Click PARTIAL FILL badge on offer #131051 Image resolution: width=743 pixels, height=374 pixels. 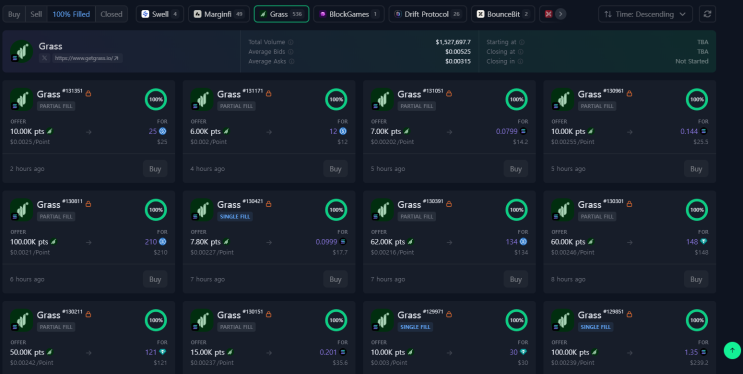tap(417, 106)
